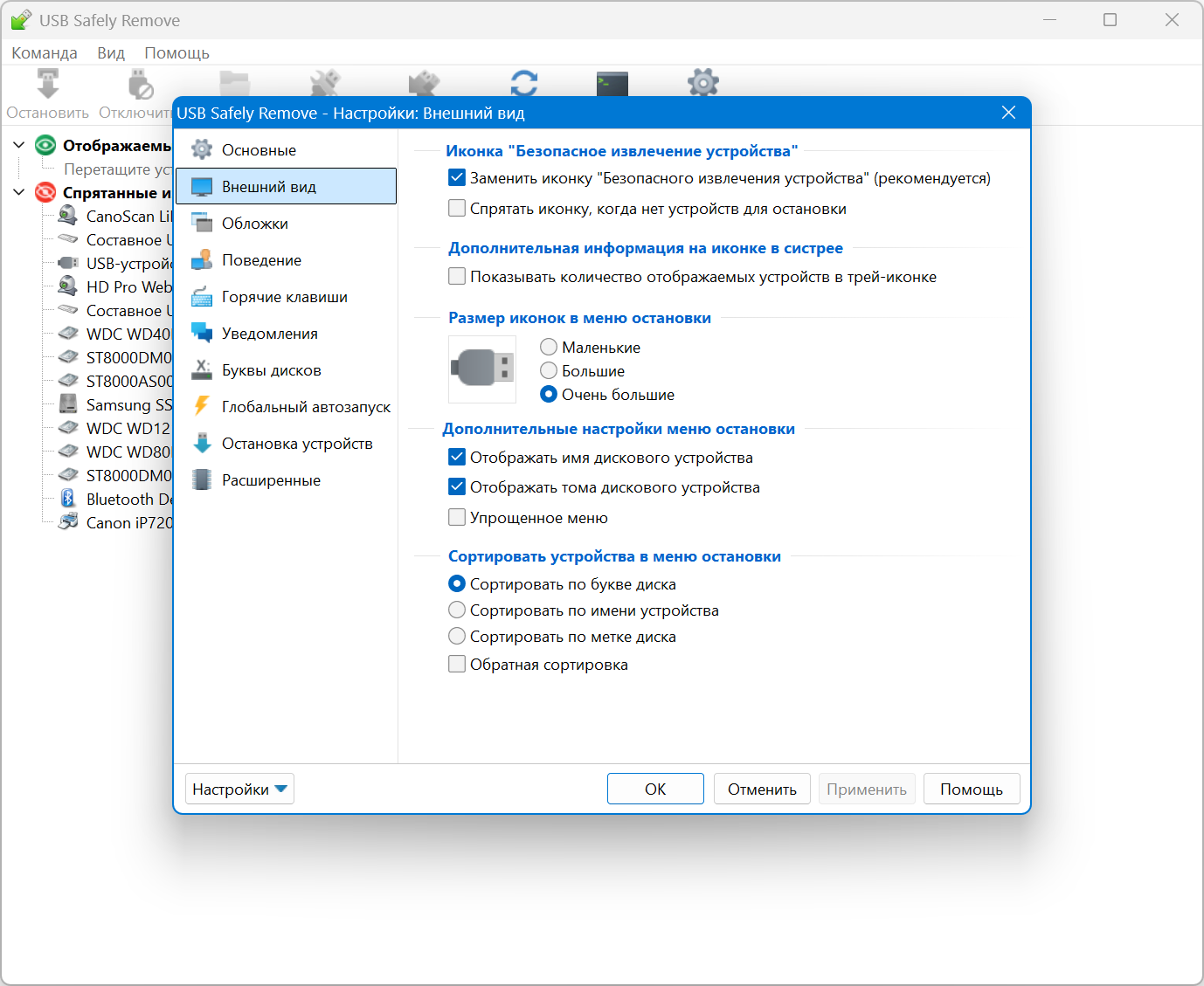
Task: Enable Спрятать иконку, когда нет устройств
Action: pyautogui.click(x=457, y=209)
